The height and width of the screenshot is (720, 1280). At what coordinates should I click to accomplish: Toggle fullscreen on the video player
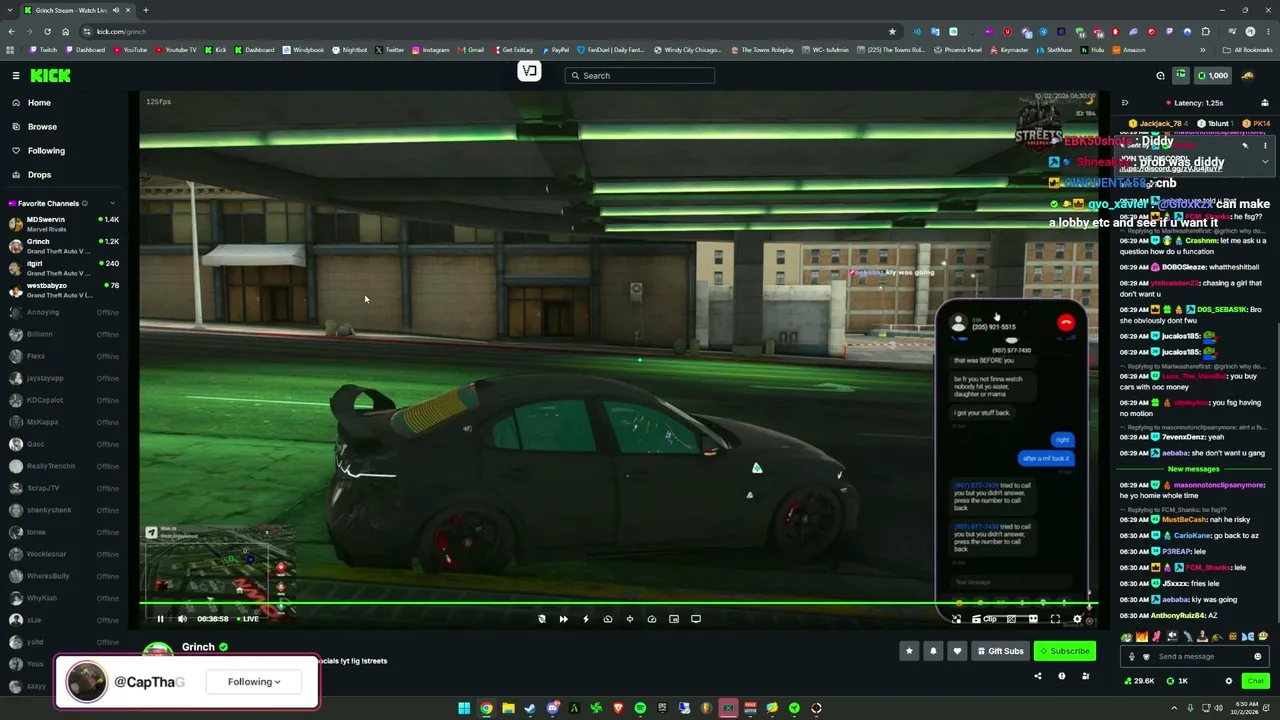pyautogui.click(x=1055, y=619)
